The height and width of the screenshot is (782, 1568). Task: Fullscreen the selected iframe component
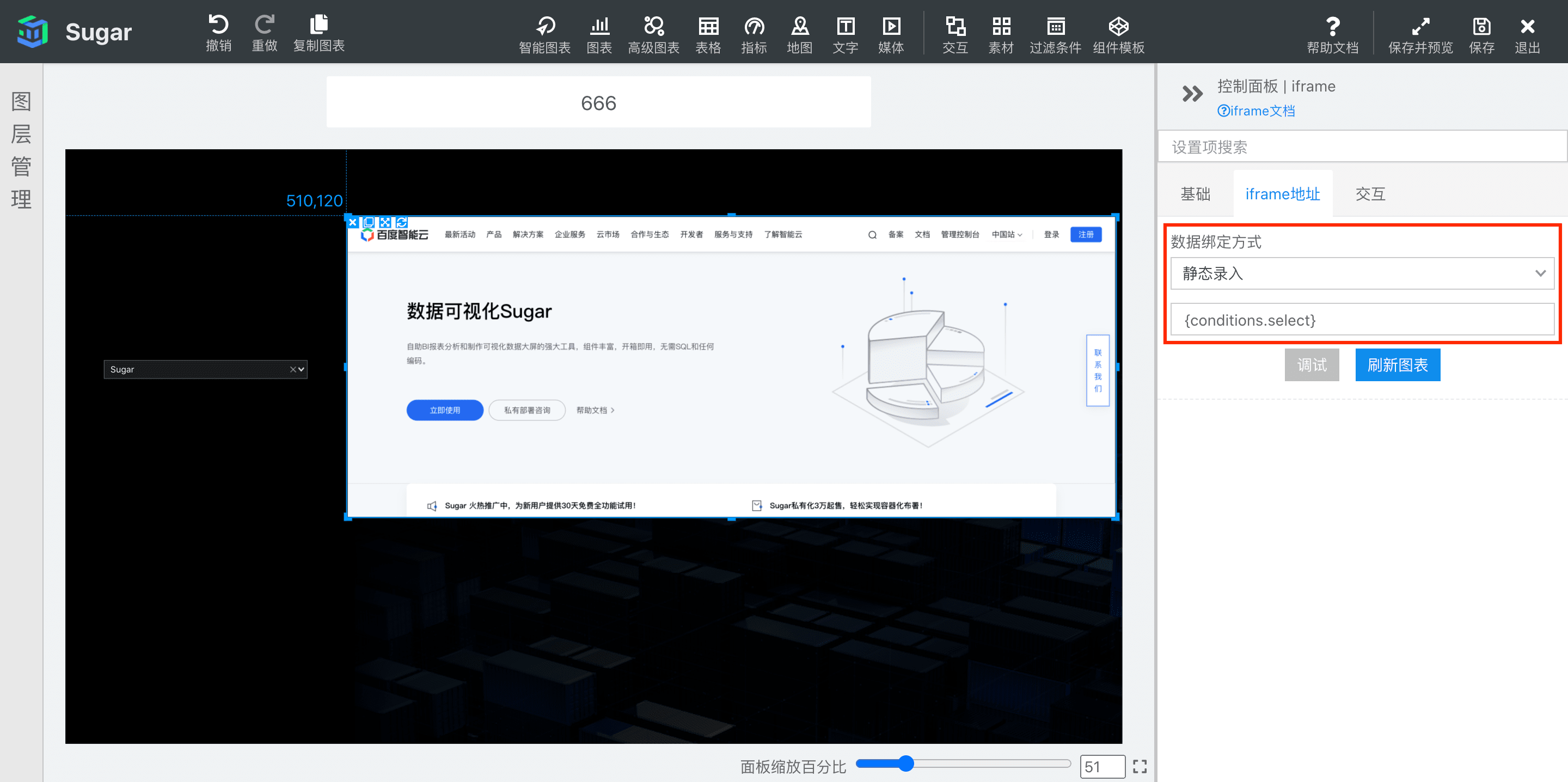tap(385, 222)
